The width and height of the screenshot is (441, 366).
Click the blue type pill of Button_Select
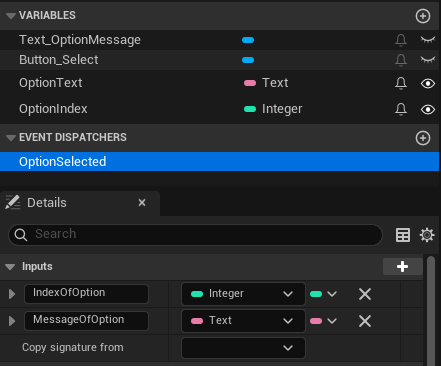click(248, 60)
